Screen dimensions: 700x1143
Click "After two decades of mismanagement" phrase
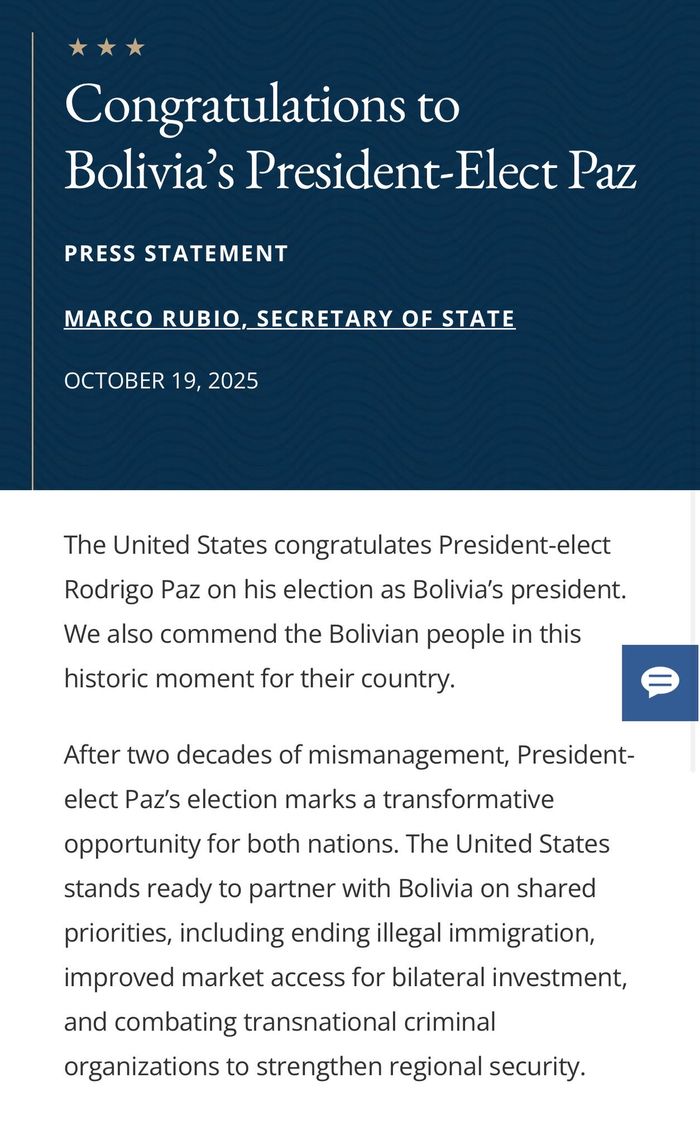[x=286, y=755]
